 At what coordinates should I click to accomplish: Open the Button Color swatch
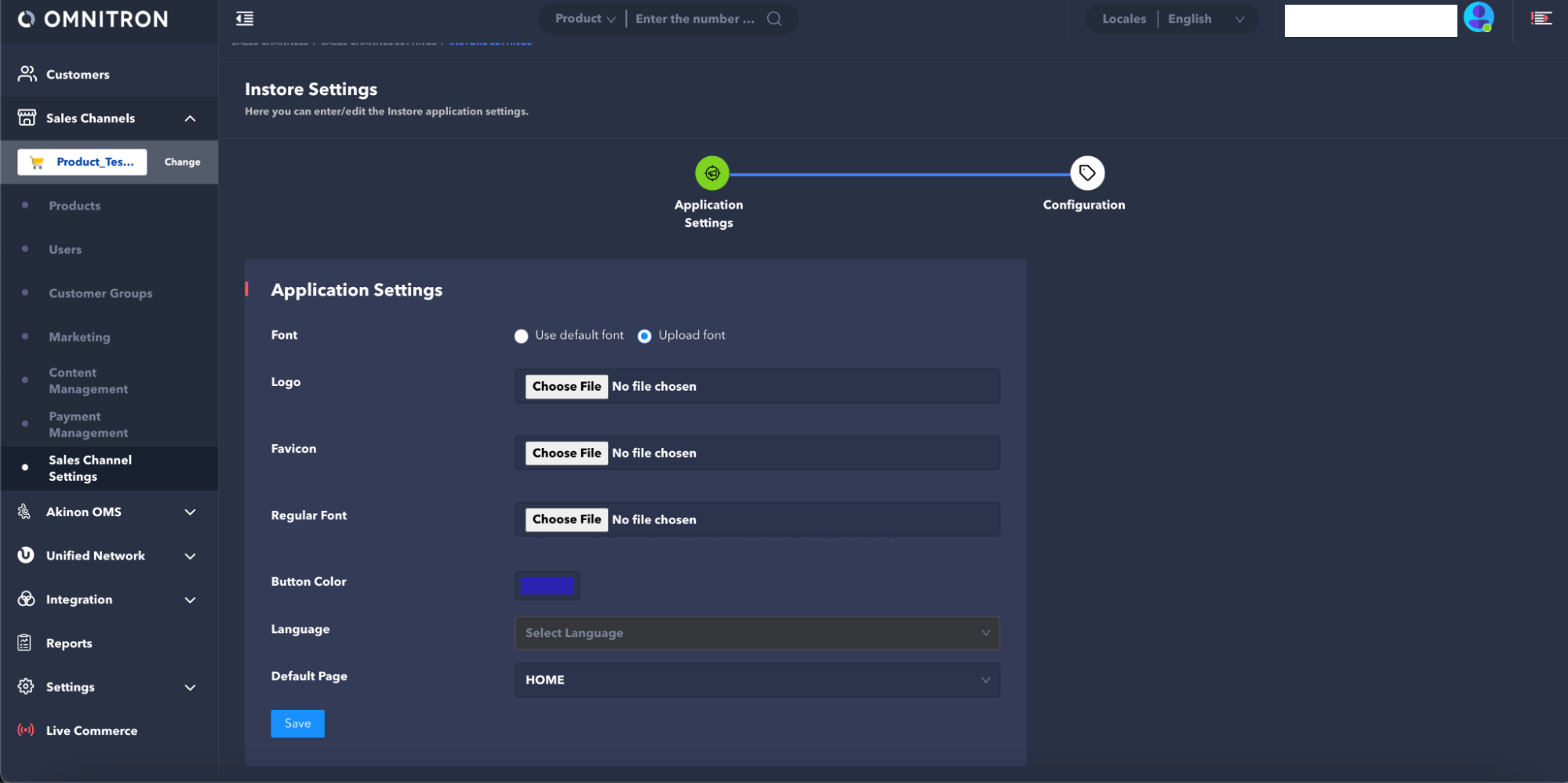547,585
